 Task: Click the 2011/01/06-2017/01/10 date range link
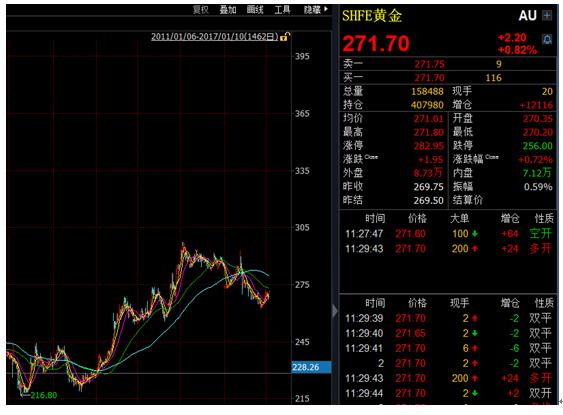tap(214, 37)
